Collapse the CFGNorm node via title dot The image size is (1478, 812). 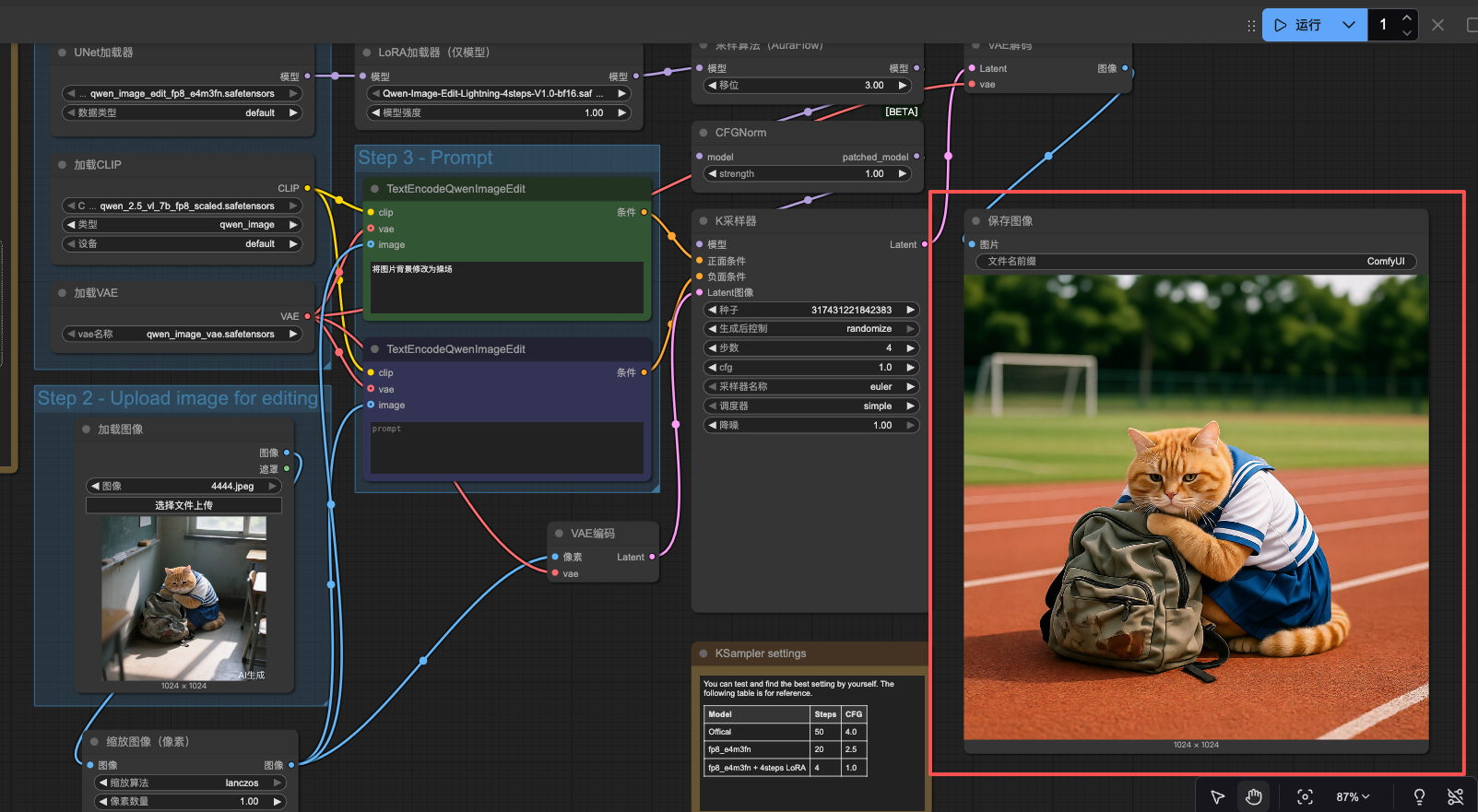703,133
